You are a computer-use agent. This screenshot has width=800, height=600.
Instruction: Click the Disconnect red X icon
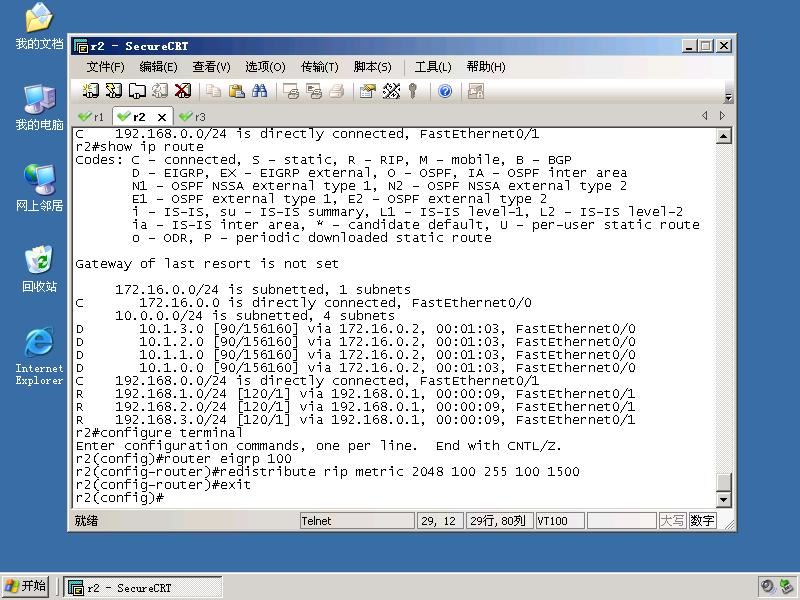183,91
